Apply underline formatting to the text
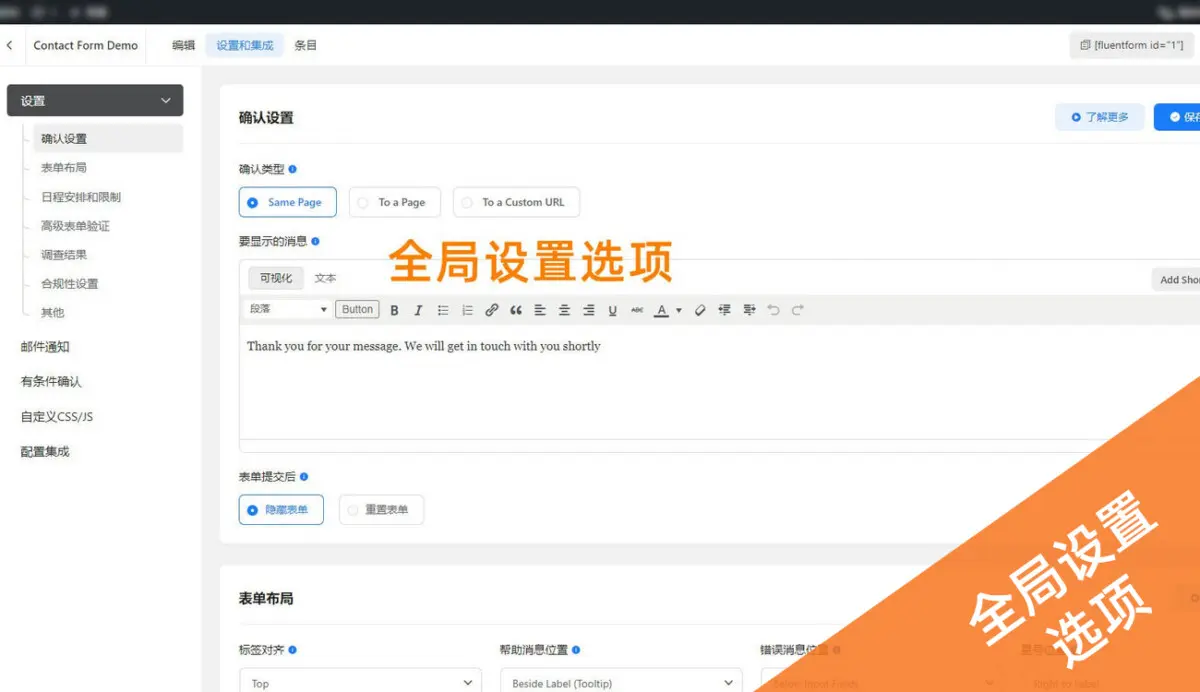 (612, 309)
